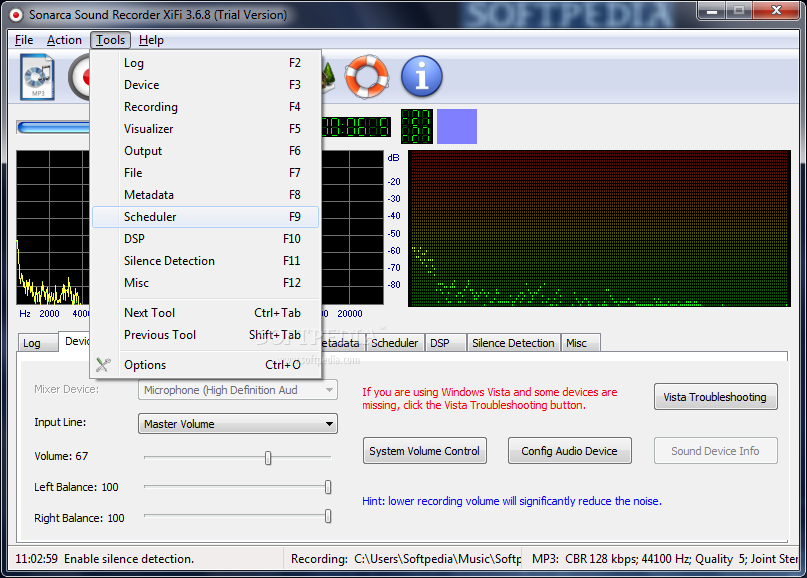The image size is (807, 578).
Task: Choose Device from Tools menu
Action: click(205, 85)
